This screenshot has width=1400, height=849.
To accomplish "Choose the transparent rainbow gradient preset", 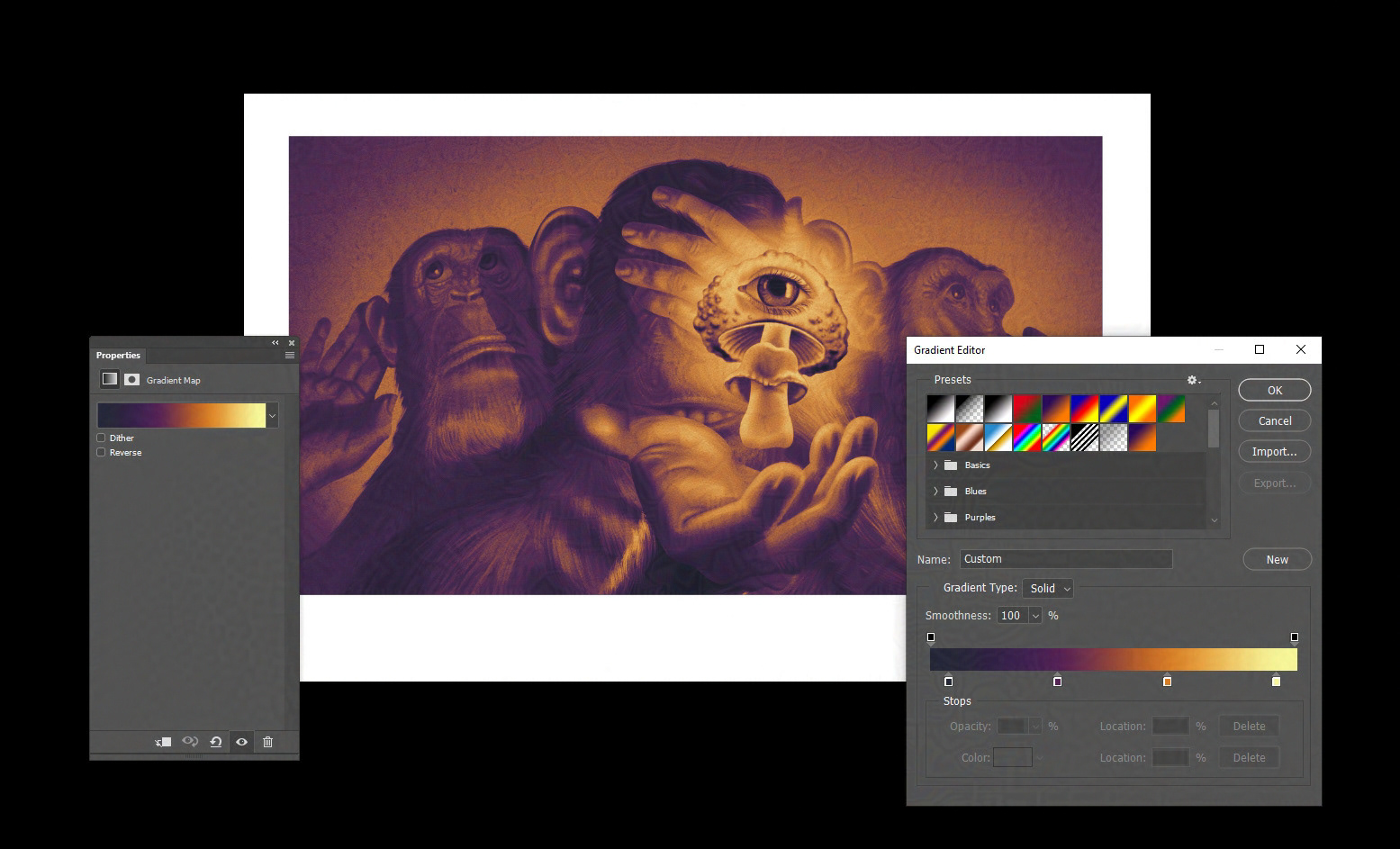I will click(1056, 438).
